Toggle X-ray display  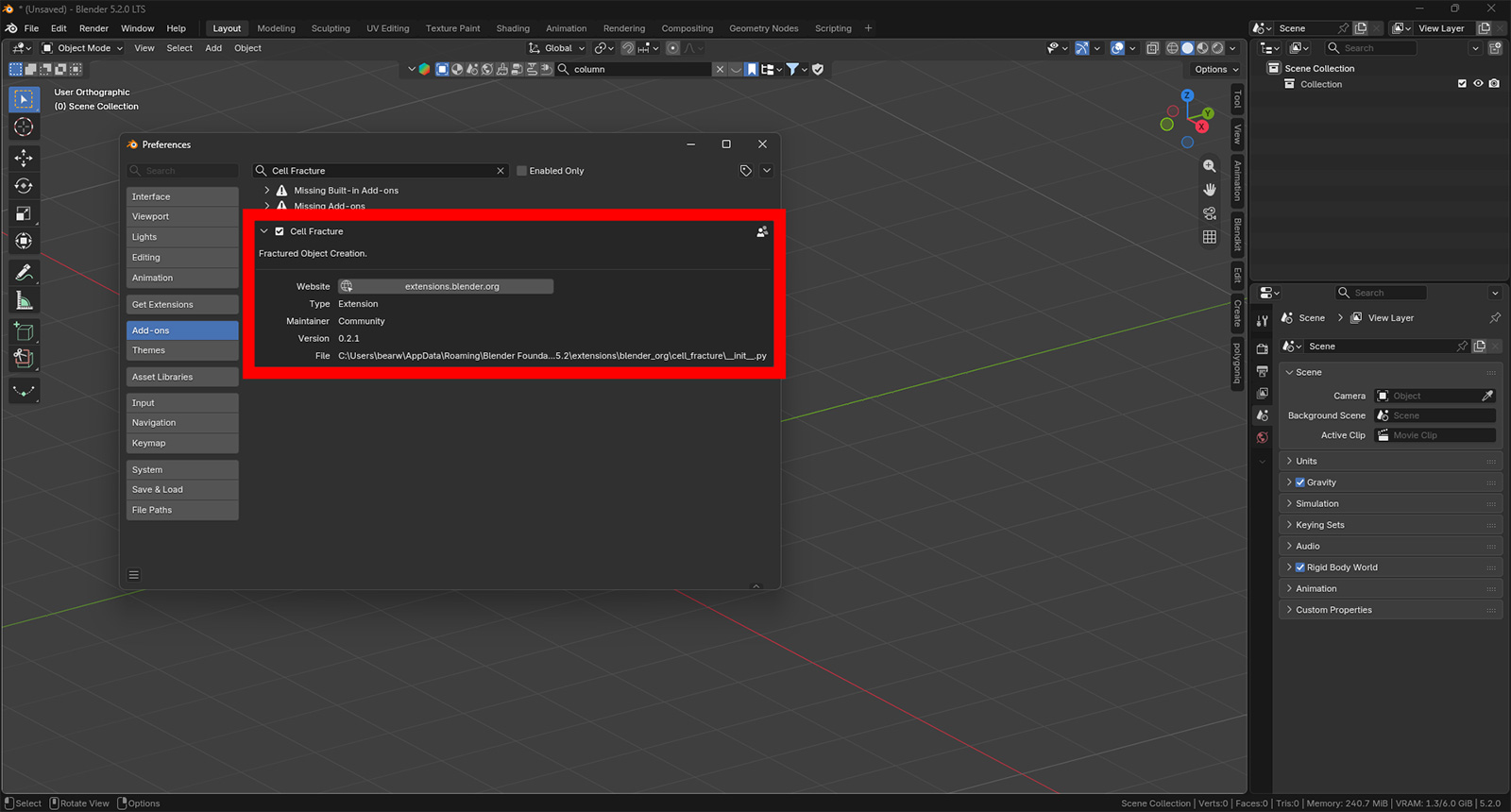click(1152, 48)
